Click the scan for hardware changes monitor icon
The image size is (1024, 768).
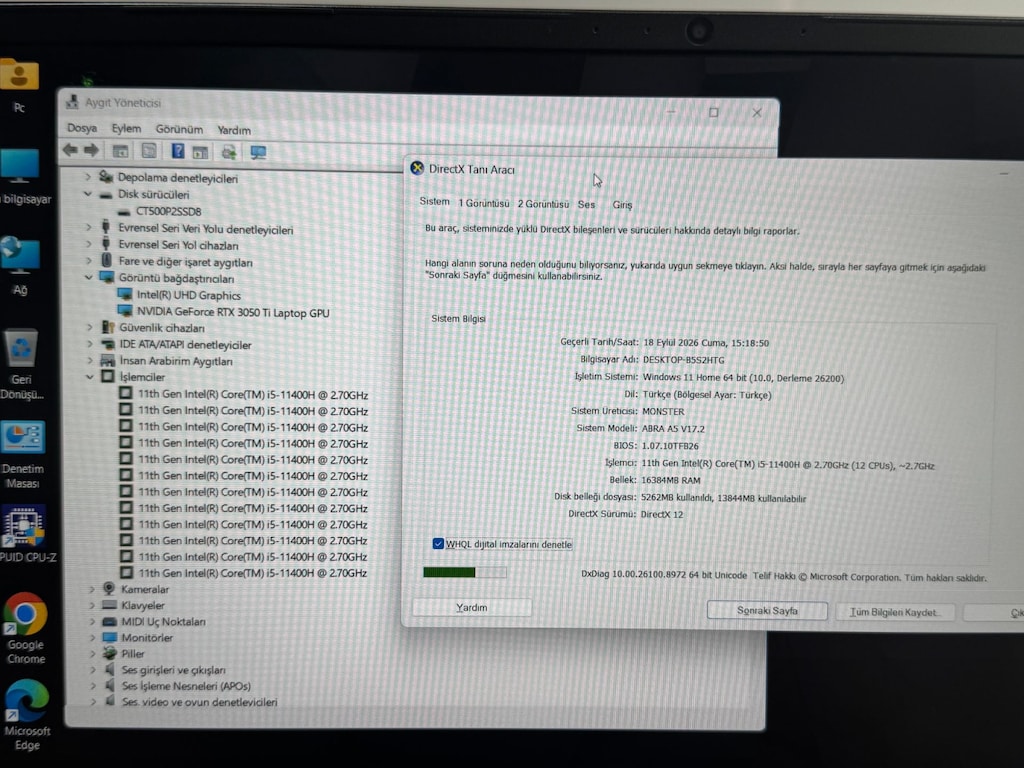(x=258, y=153)
